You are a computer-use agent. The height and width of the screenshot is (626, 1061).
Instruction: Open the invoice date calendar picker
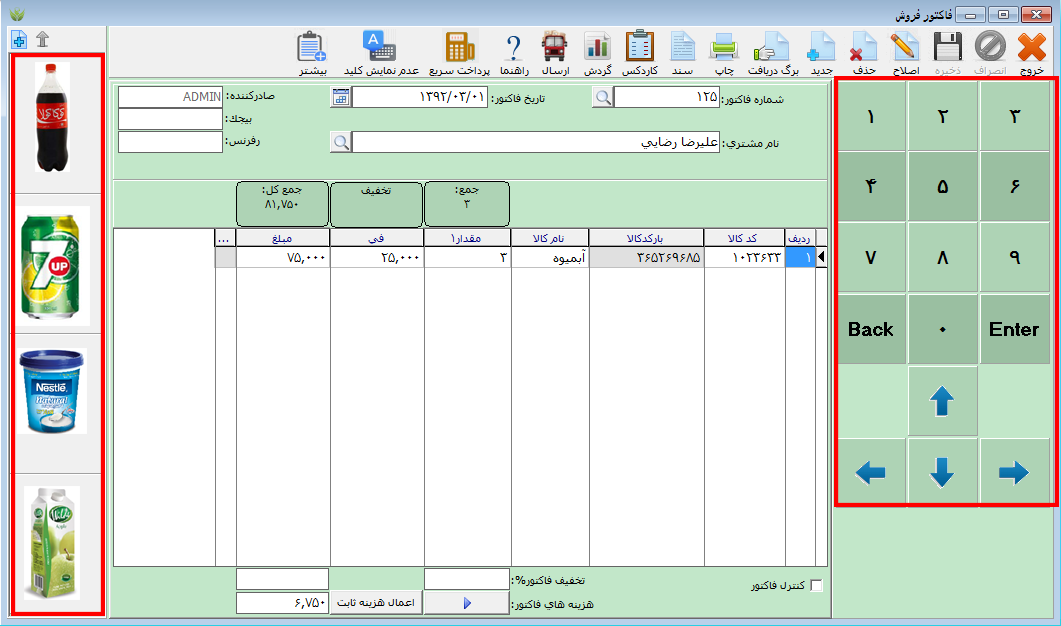tap(340, 97)
